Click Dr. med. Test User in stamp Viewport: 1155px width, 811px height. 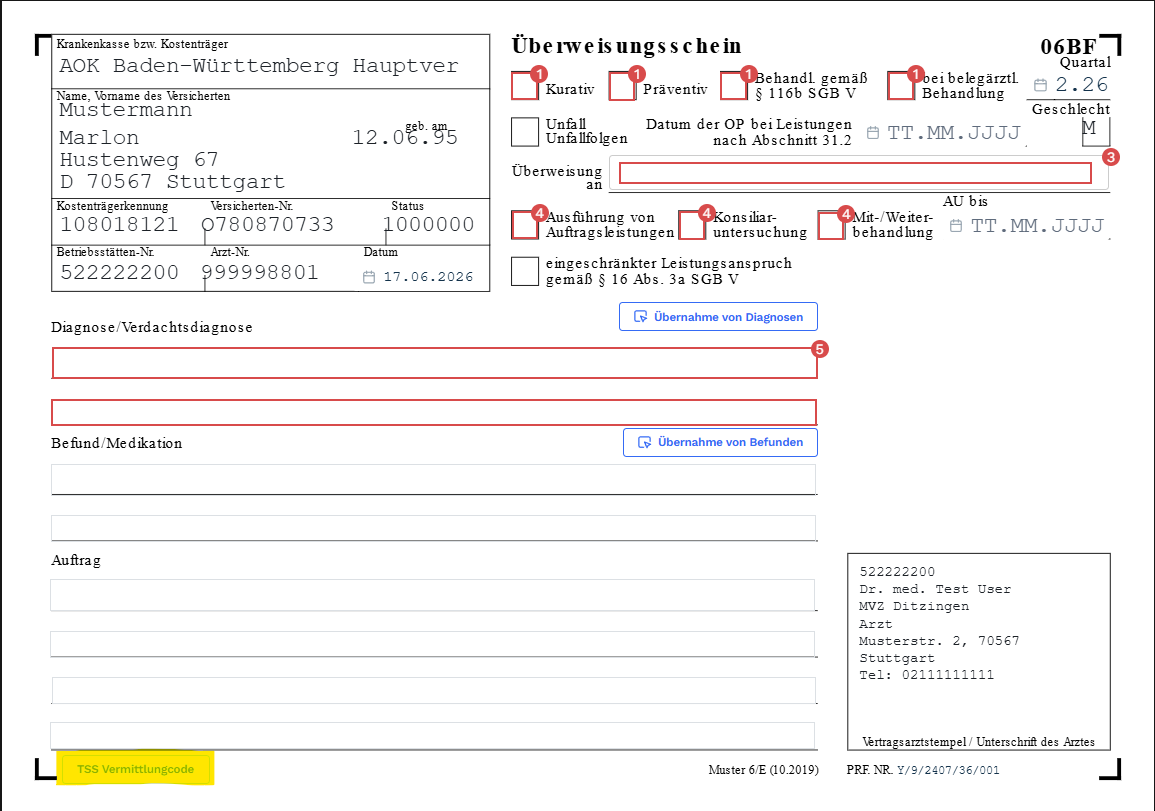[x=935, y=589]
